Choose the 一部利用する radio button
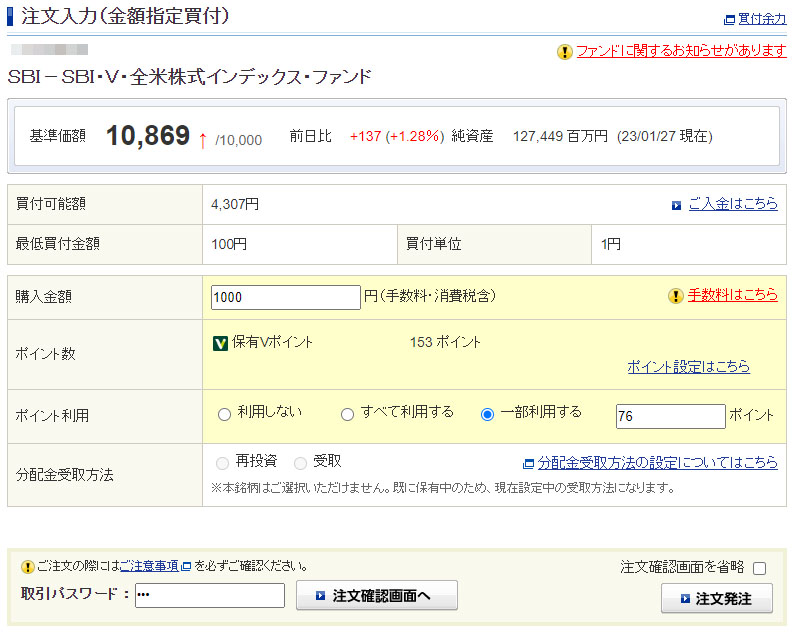Screen dimensions: 796x634 click(488, 414)
